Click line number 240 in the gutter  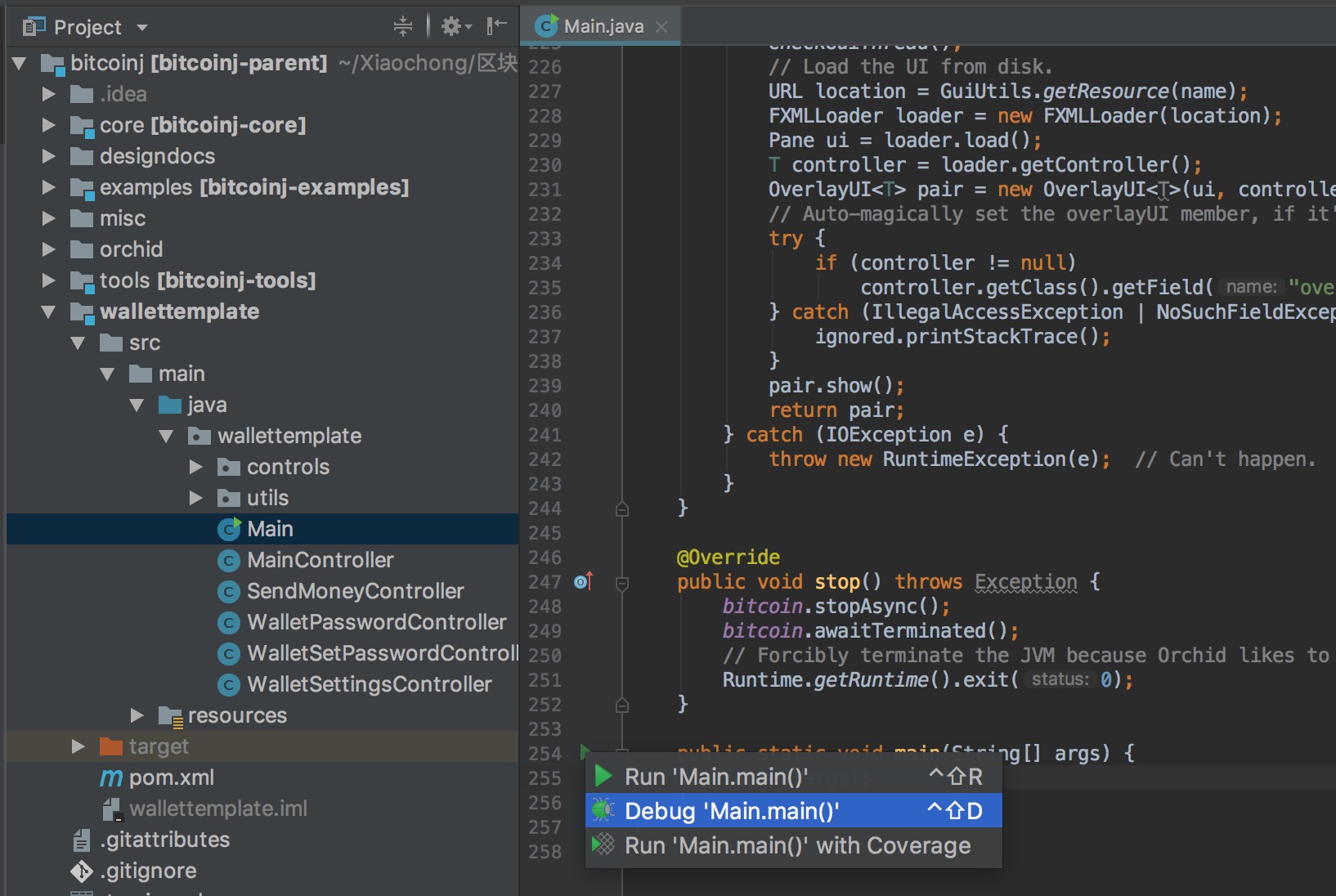pos(545,410)
